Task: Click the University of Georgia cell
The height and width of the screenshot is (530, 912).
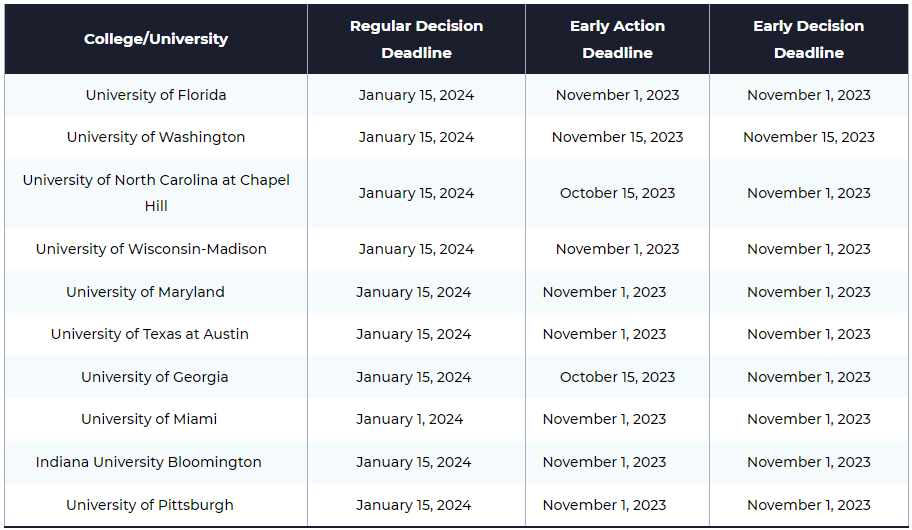Action: (155, 377)
